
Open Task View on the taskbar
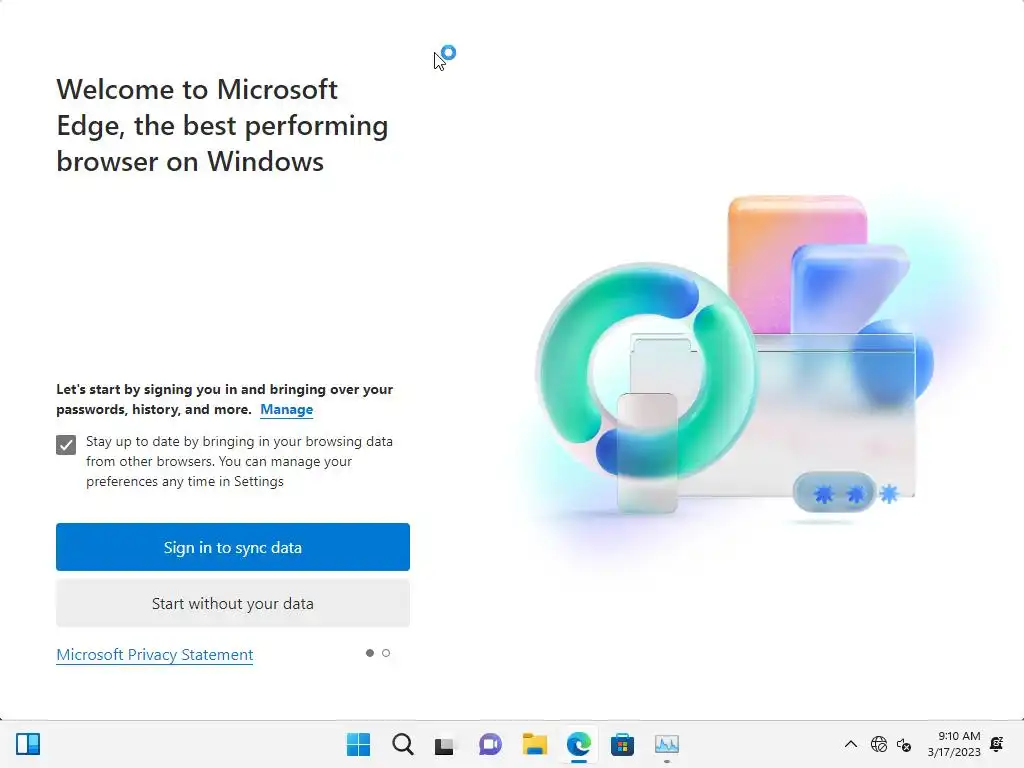pyautogui.click(x=445, y=744)
